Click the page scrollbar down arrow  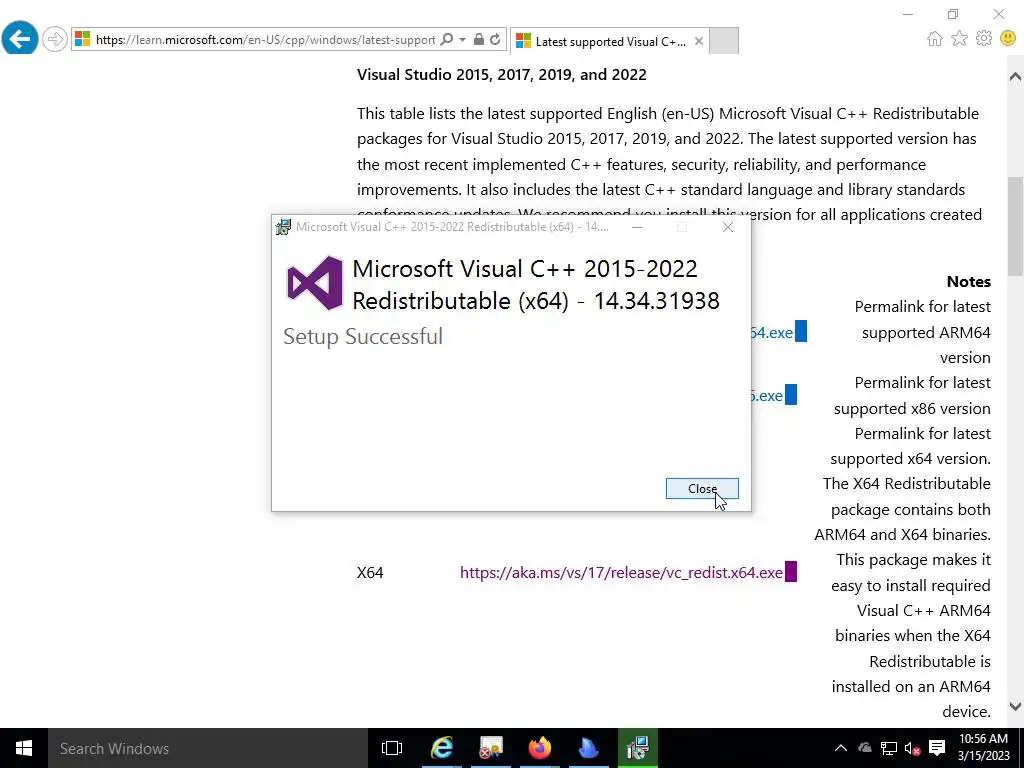coord(1015,706)
